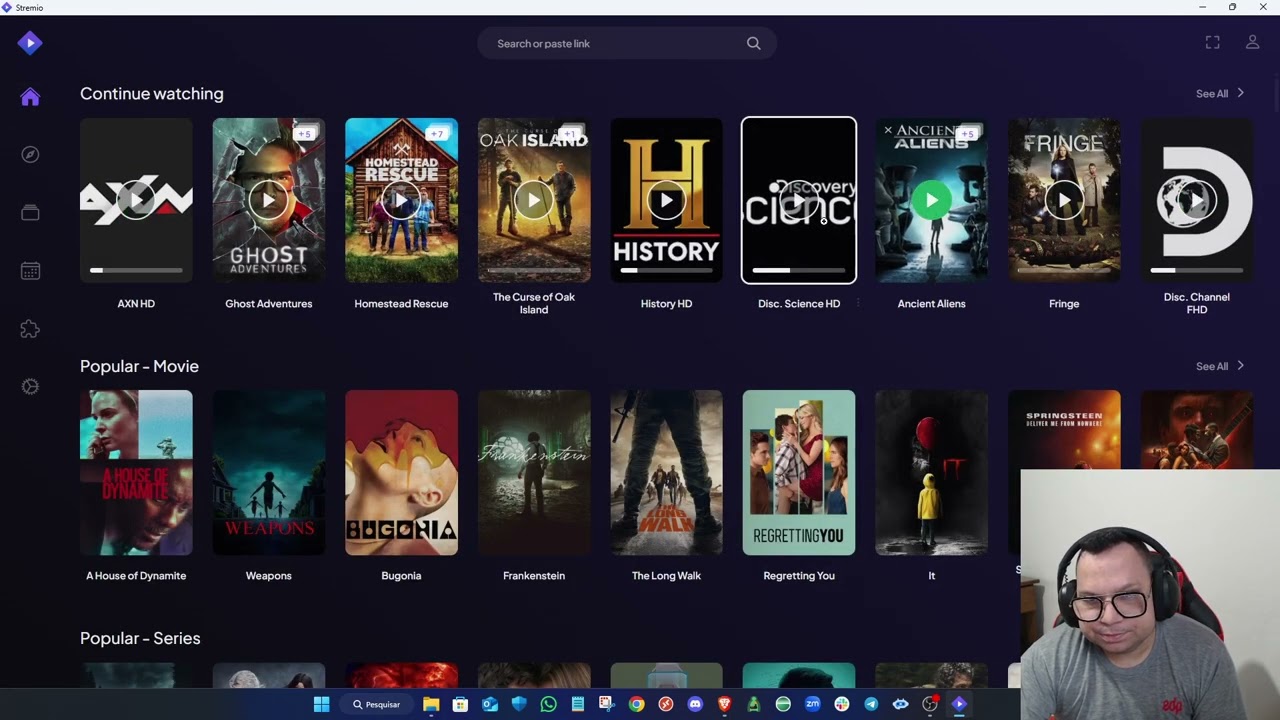Open A House of Dynamite poster
The width and height of the screenshot is (1280, 720).
(136, 472)
